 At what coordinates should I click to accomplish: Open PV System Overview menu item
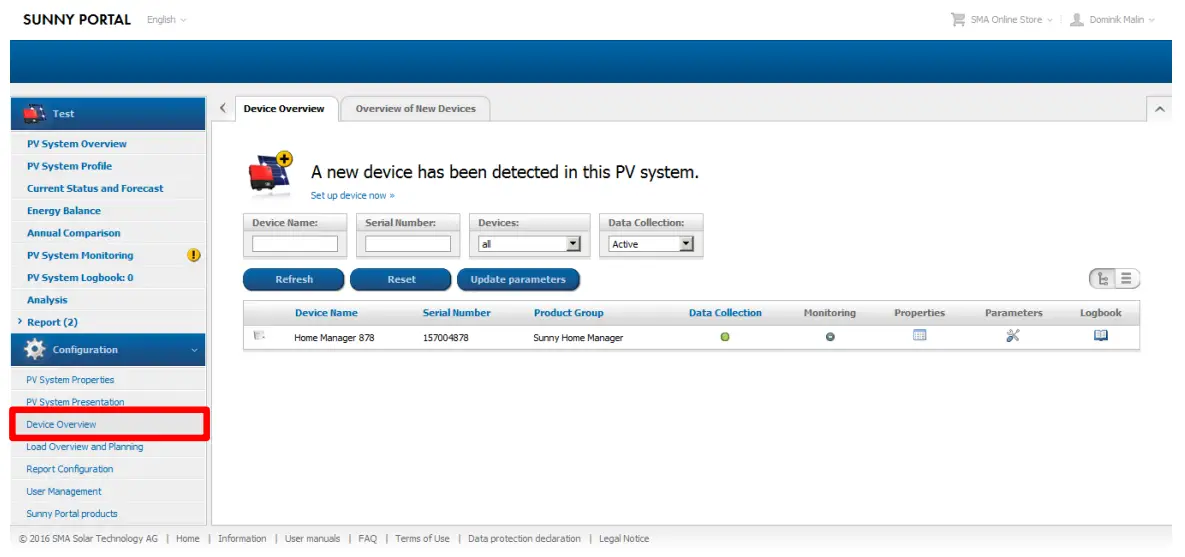[77, 144]
